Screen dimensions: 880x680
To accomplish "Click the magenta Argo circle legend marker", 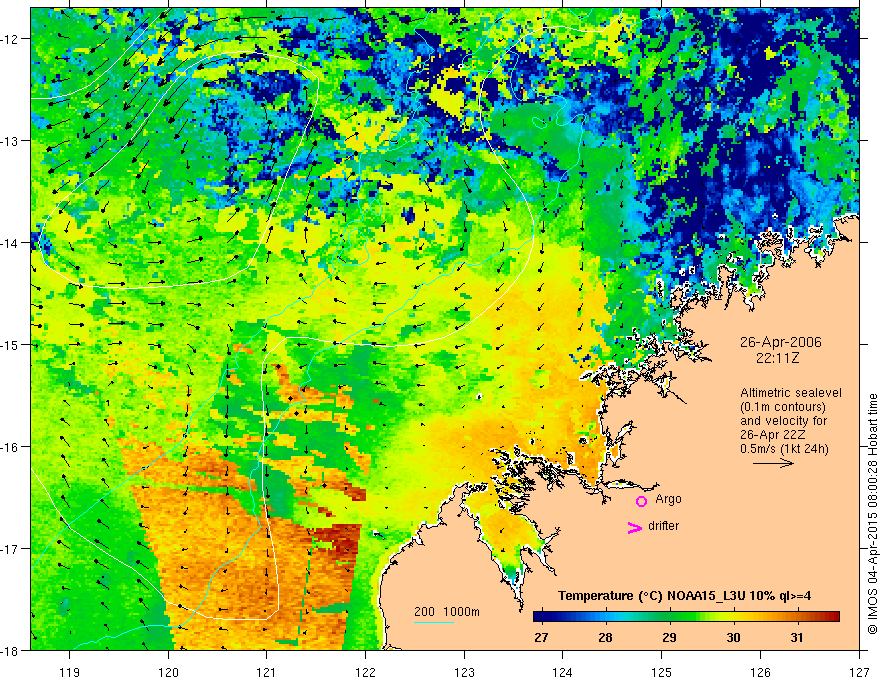I will coord(641,501).
